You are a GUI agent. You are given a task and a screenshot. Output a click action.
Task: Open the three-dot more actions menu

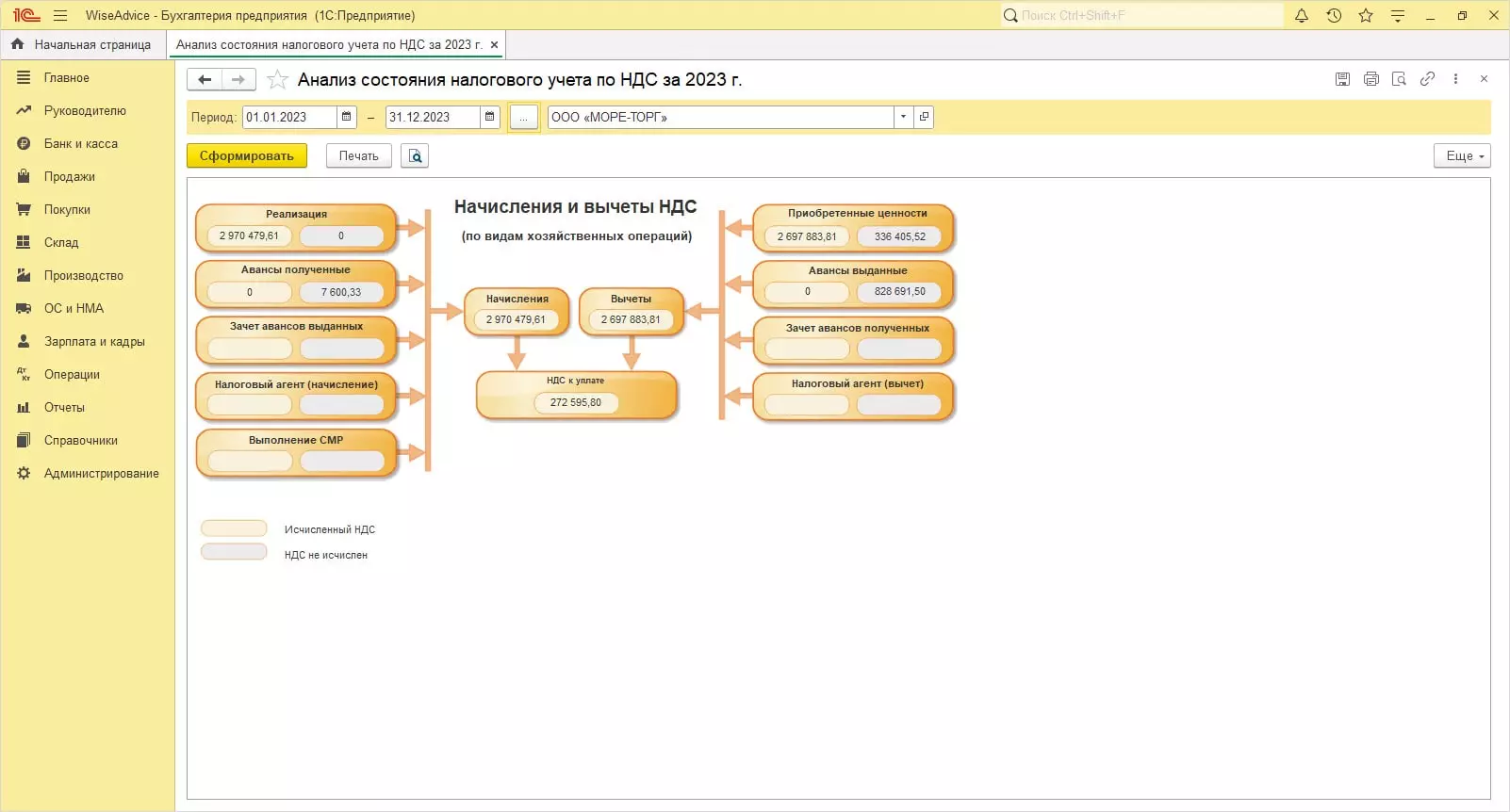point(1456,79)
